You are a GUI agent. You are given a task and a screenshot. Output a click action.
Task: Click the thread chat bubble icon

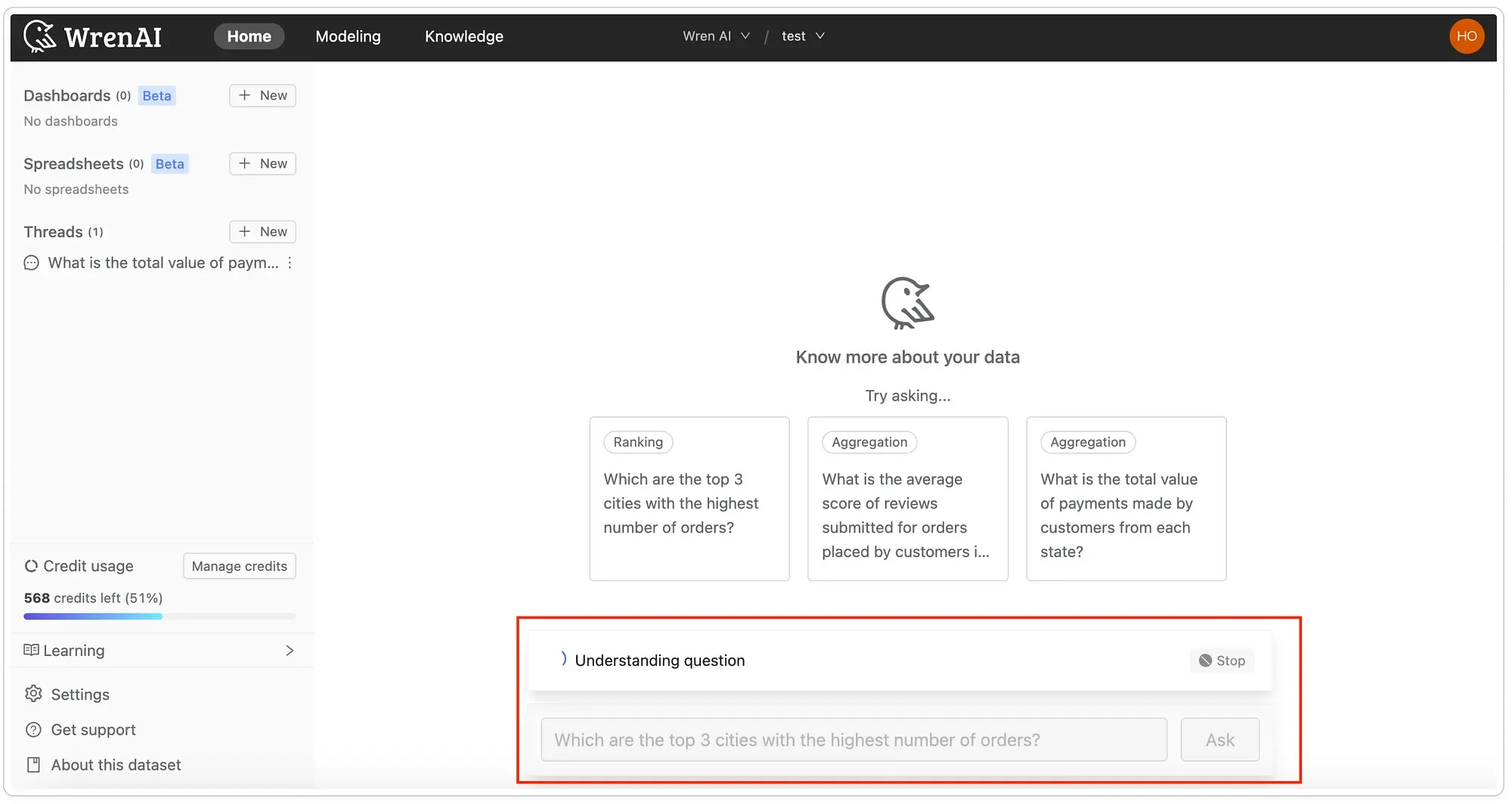click(31, 263)
